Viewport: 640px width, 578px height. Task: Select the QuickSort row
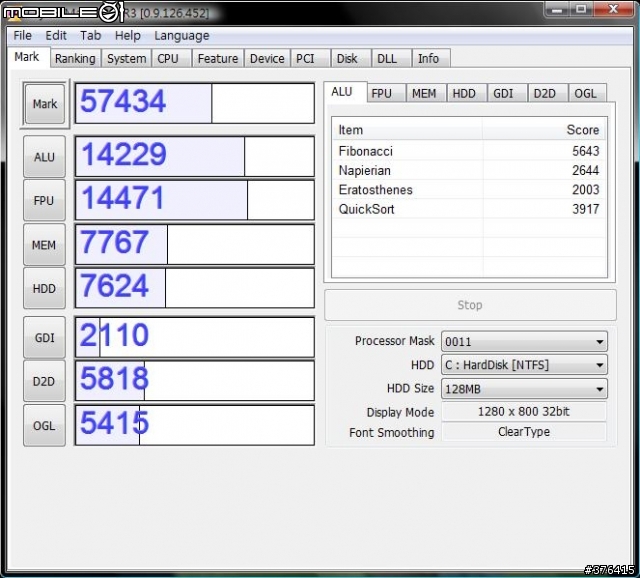point(469,209)
